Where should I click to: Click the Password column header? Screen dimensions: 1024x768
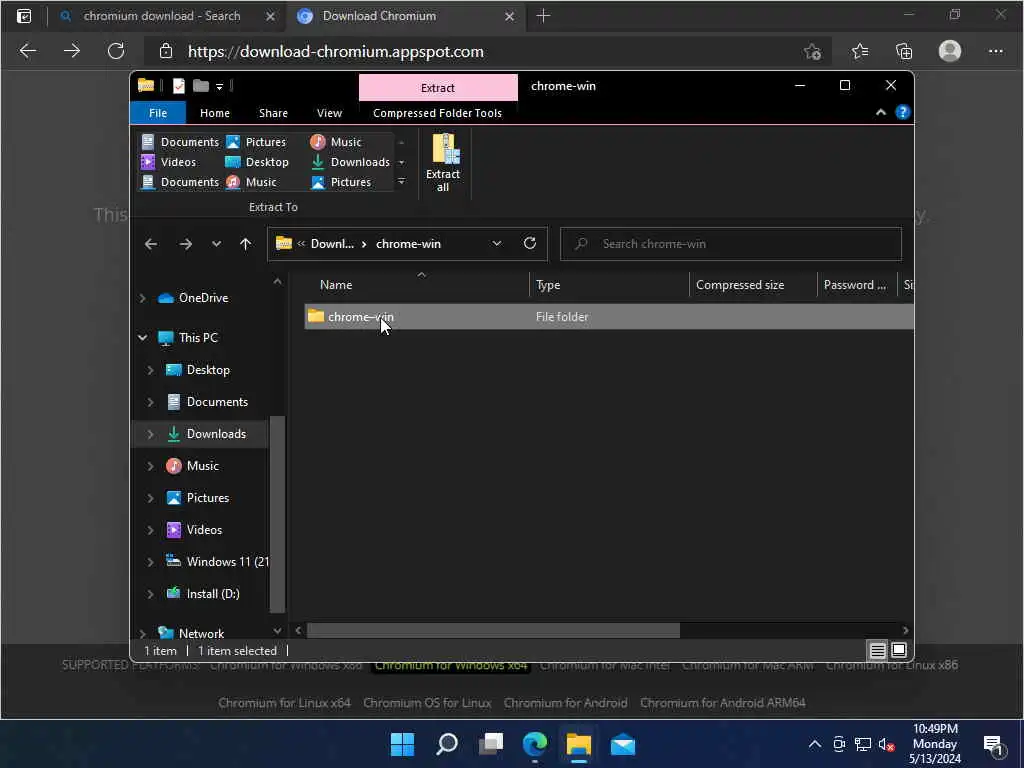(x=854, y=285)
